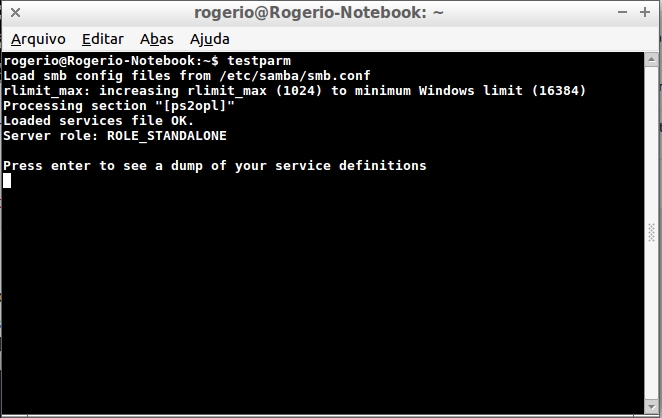This screenshot has height=418, width=662.
Task: Click the testparm command text
Action: tap(259, 61)
